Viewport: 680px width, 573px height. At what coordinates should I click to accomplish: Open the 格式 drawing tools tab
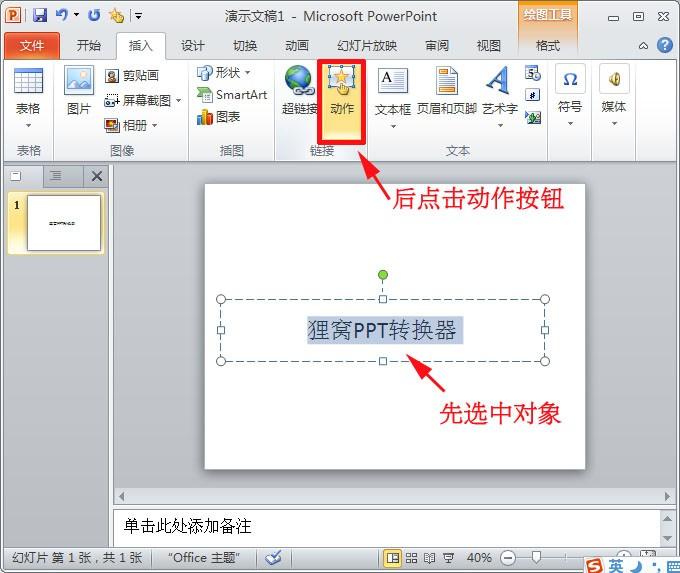point(548,45)
